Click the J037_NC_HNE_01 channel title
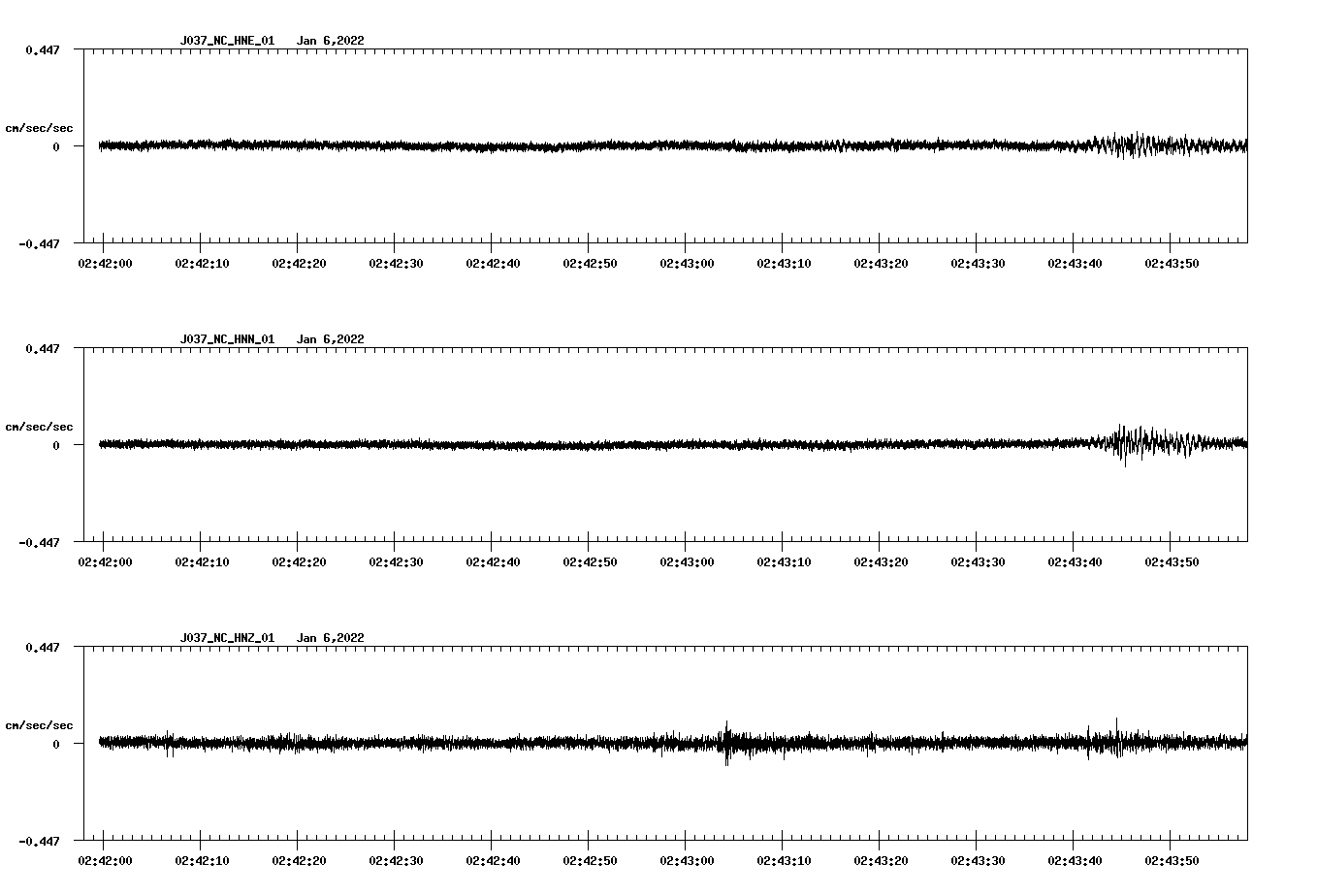The image size is (1317, 896). click(227, 41)
